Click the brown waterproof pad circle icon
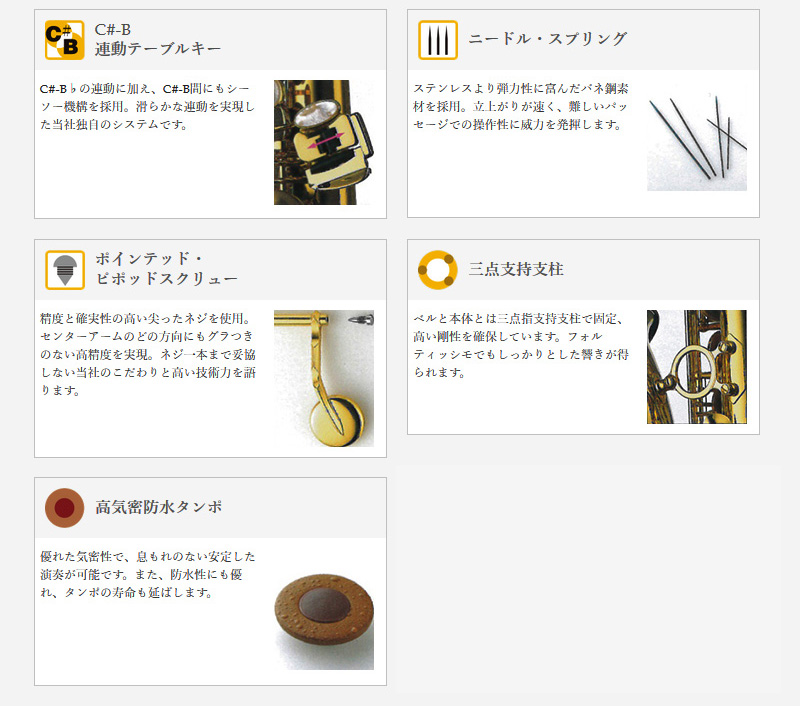The height and width of the screenshot is (706, 800). click(64, 508)
